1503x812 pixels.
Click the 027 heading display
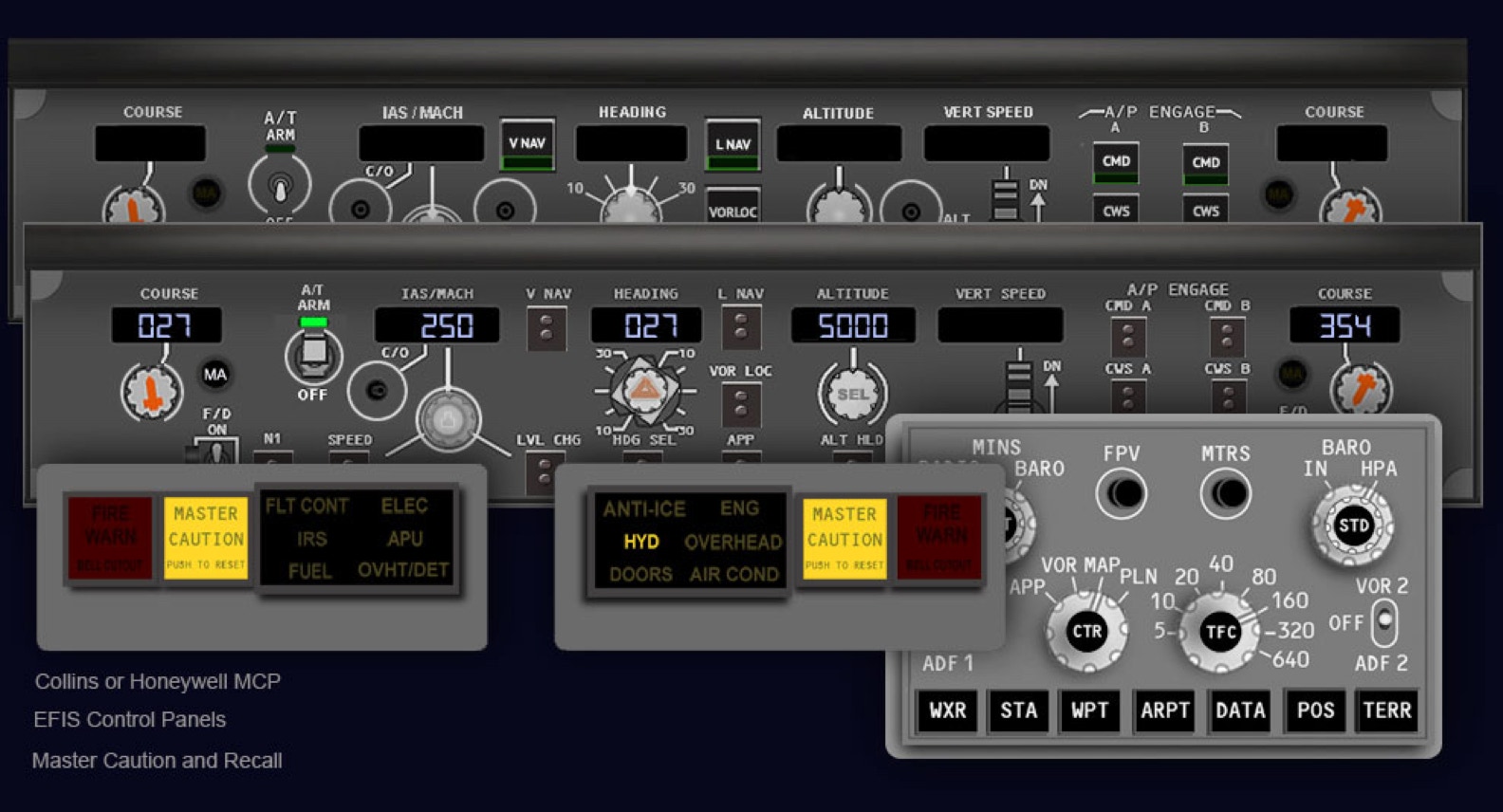646,325
